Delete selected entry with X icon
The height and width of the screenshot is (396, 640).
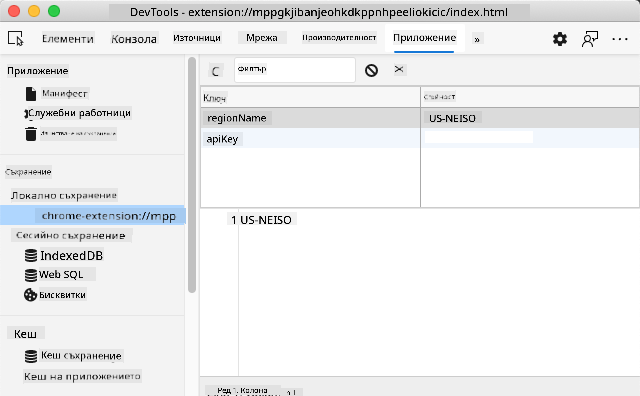pos(399,69)
